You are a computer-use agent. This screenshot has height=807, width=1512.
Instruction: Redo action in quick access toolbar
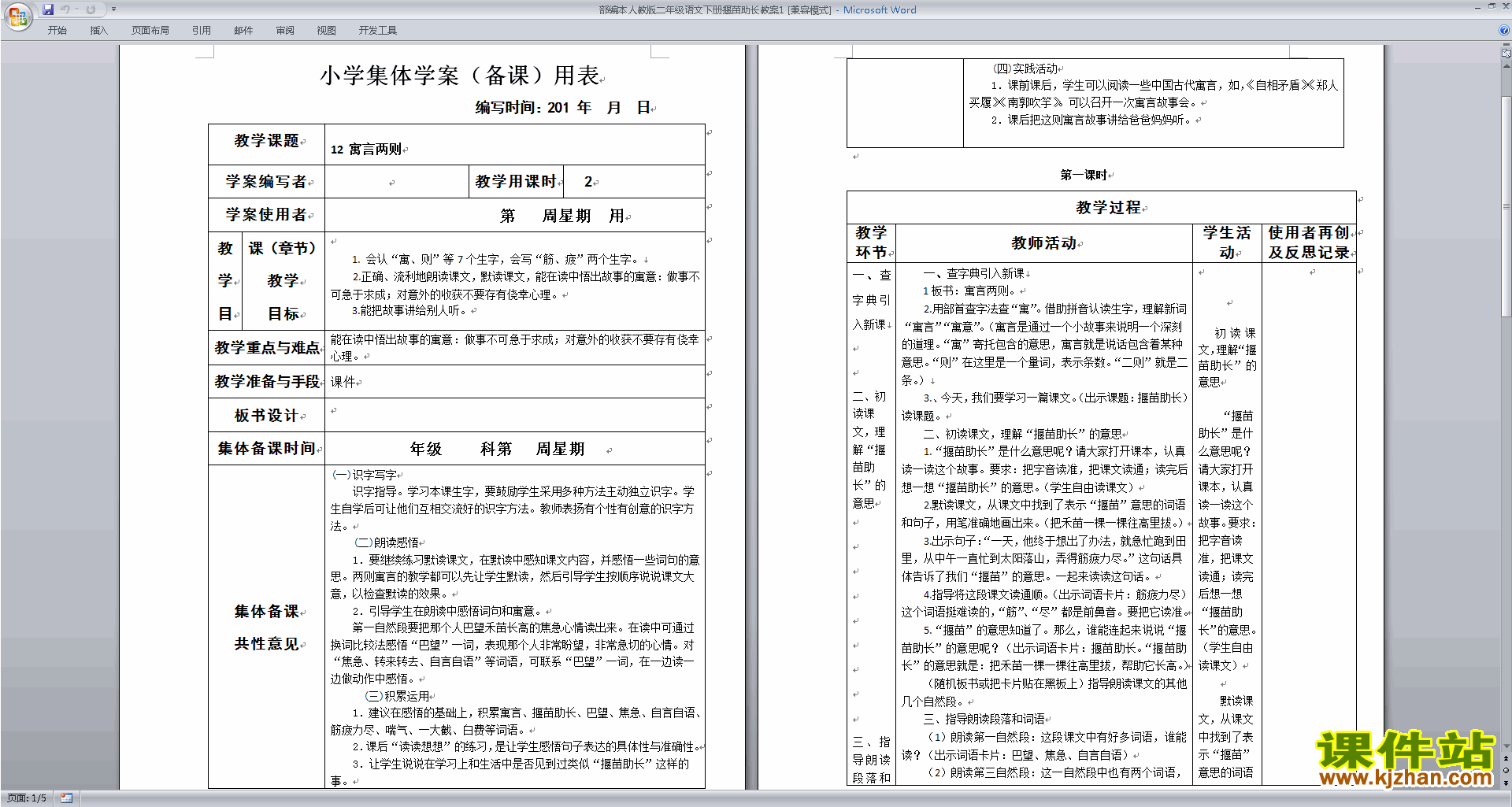point(91,9)
